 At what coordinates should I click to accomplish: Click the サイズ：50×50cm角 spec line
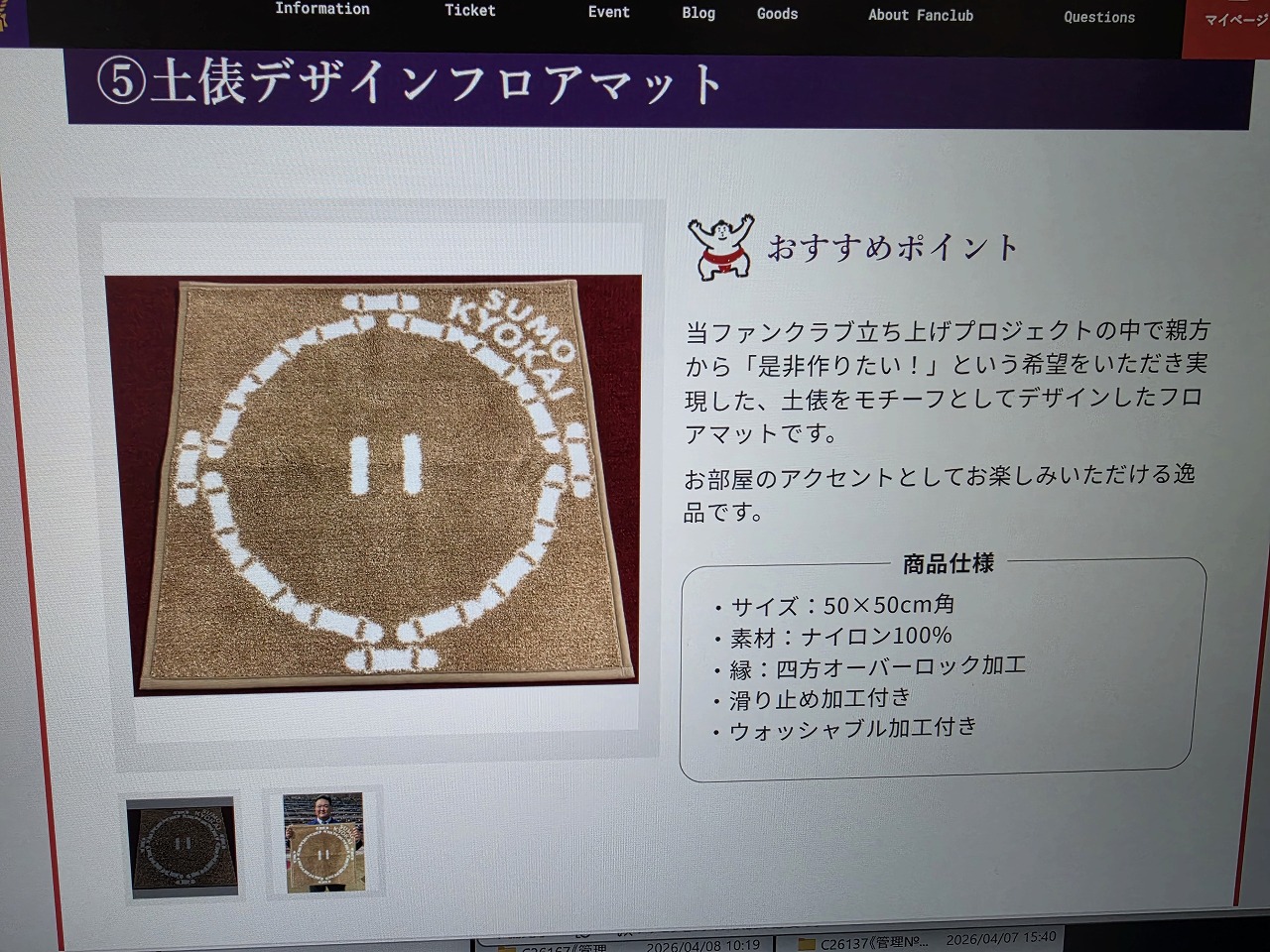(842, 605)
